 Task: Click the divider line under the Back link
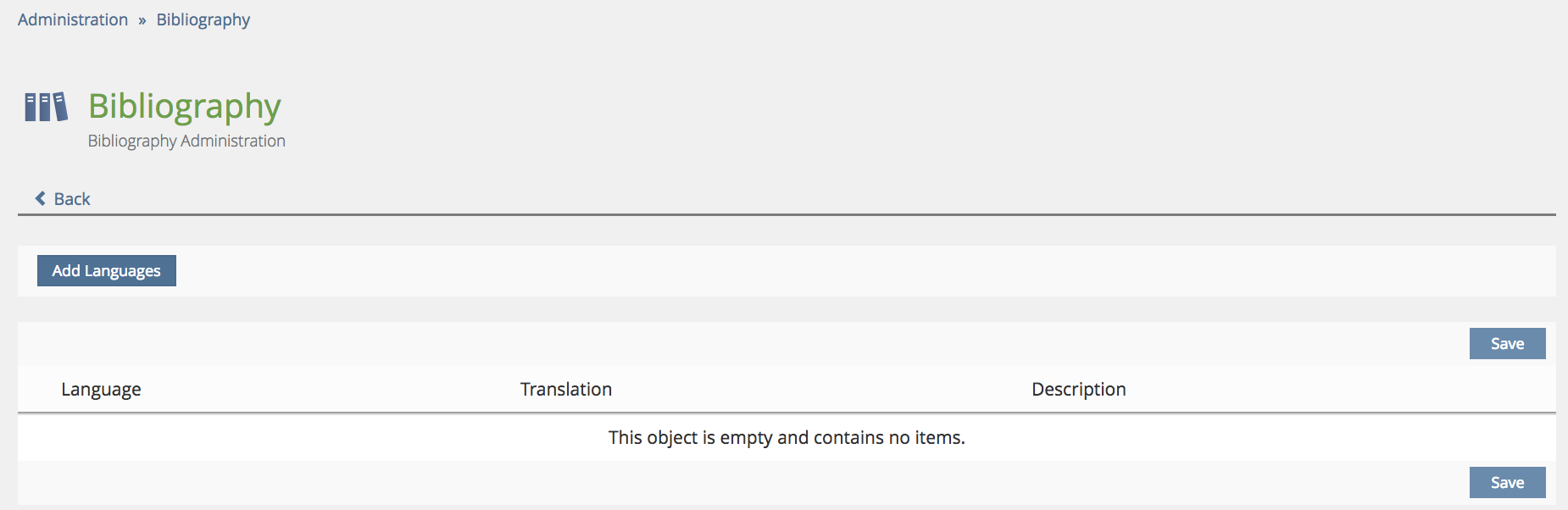tap(787, 215)
